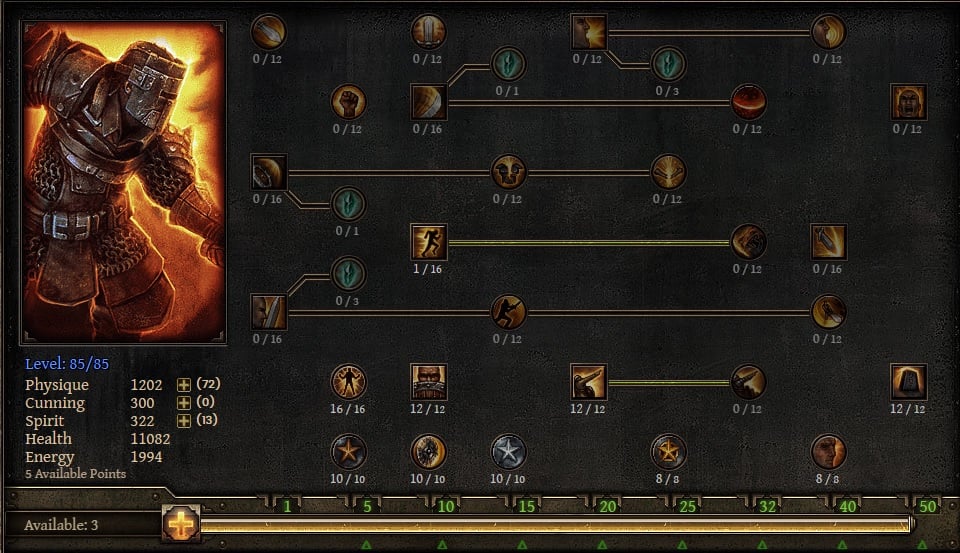This screenshot has height=553, width=960.
Task: Increase Spirit with its plus button
Action: click(183, 421)
